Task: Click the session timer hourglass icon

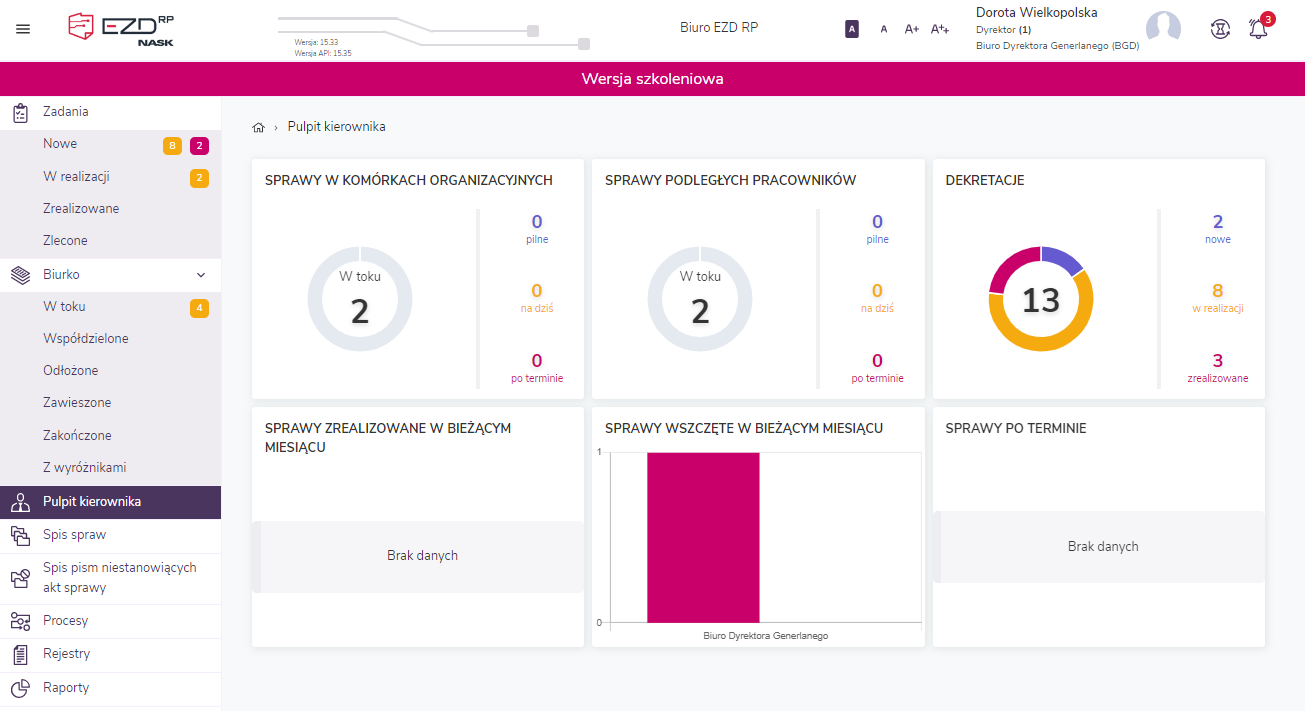Action: click(1219, 29)
